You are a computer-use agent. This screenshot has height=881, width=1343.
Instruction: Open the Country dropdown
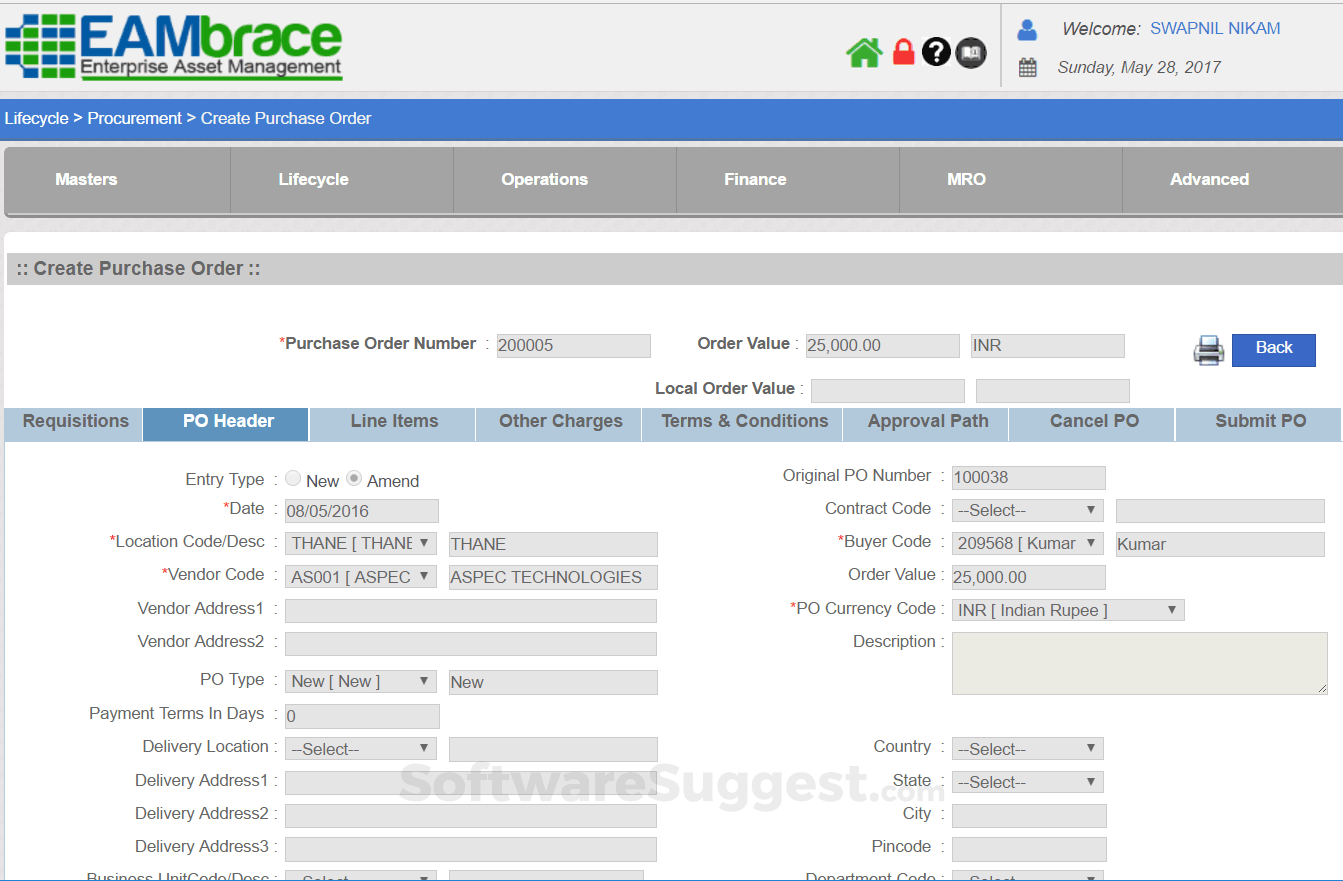coord(1027,748)
